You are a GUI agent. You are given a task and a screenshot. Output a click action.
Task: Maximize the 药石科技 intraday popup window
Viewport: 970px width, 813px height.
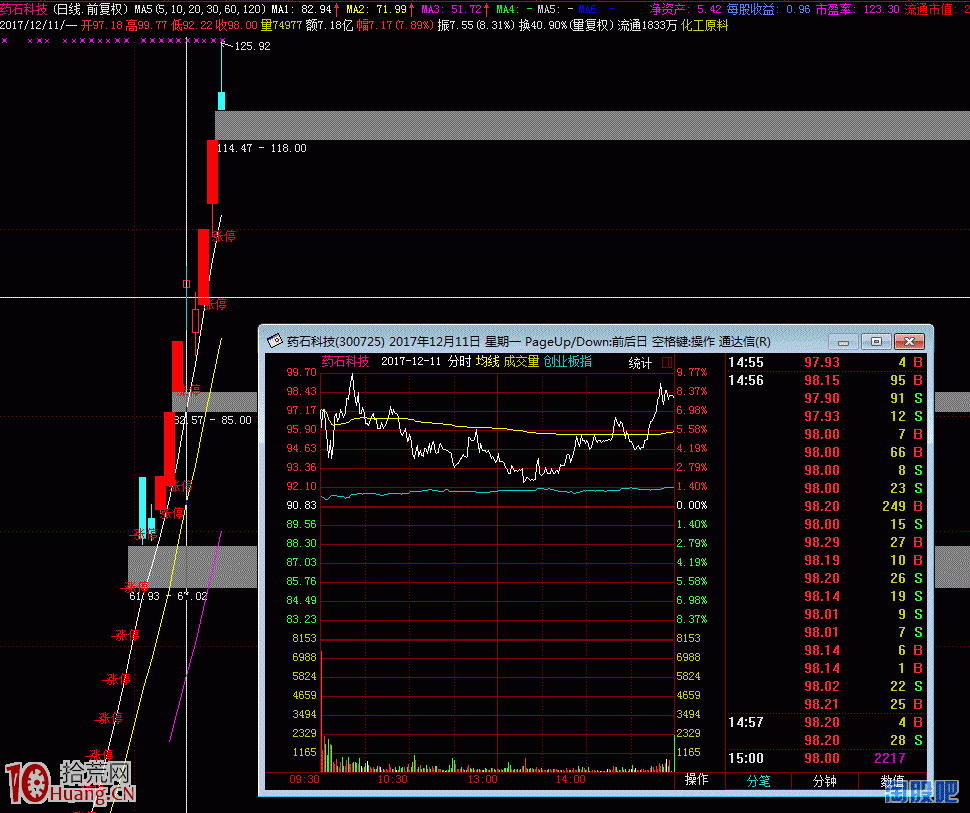click(x=876, y=342)
